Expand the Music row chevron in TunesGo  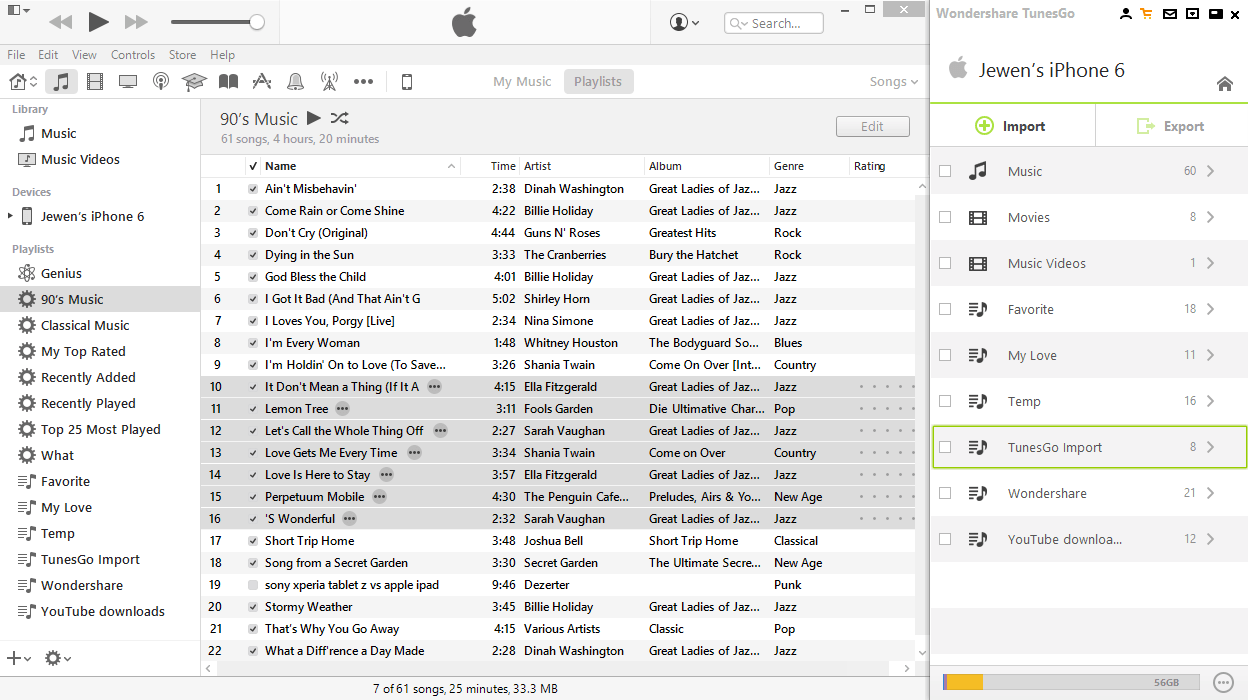(x=1211, y=171)
